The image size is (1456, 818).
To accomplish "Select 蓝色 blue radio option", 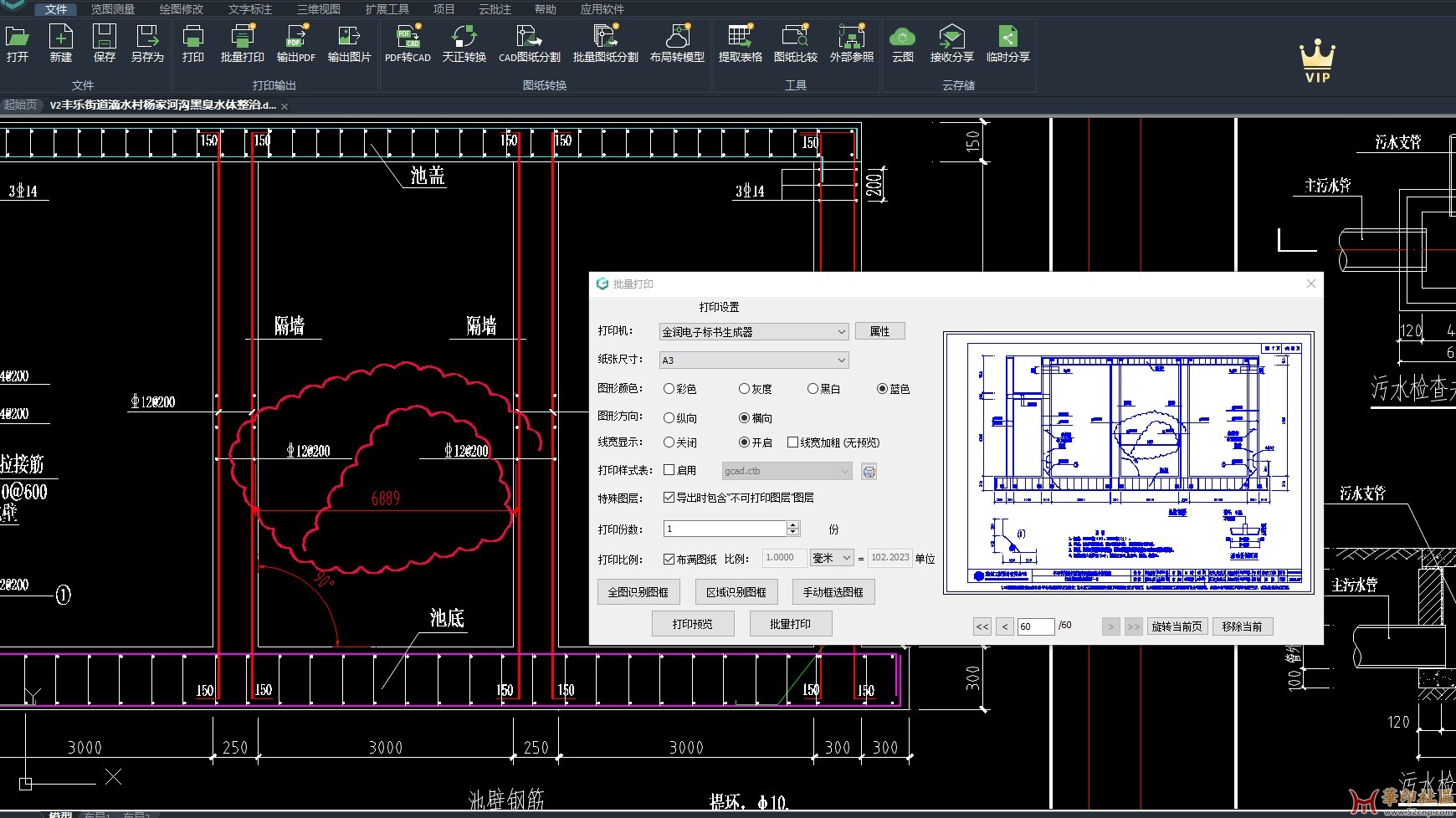I will (893, 389).
